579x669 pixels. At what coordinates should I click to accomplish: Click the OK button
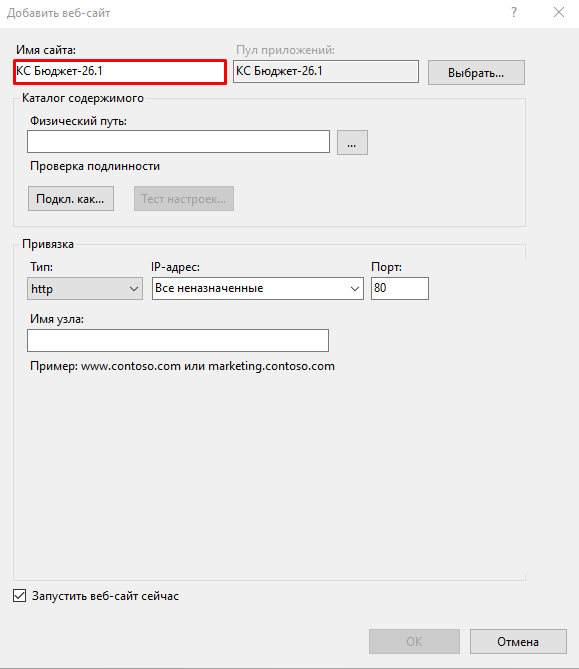tap(414, 641)
